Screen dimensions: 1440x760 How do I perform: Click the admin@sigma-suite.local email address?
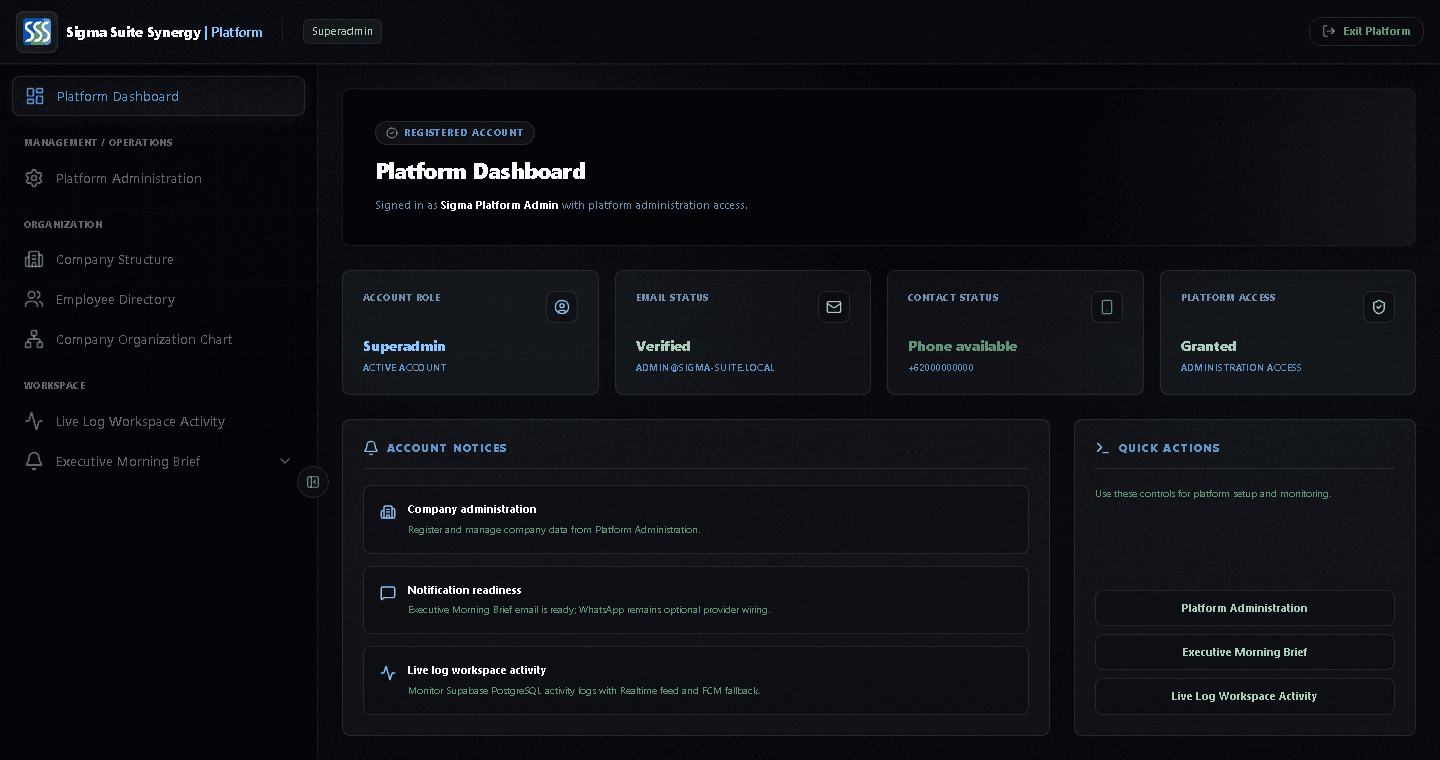[705, 367]
